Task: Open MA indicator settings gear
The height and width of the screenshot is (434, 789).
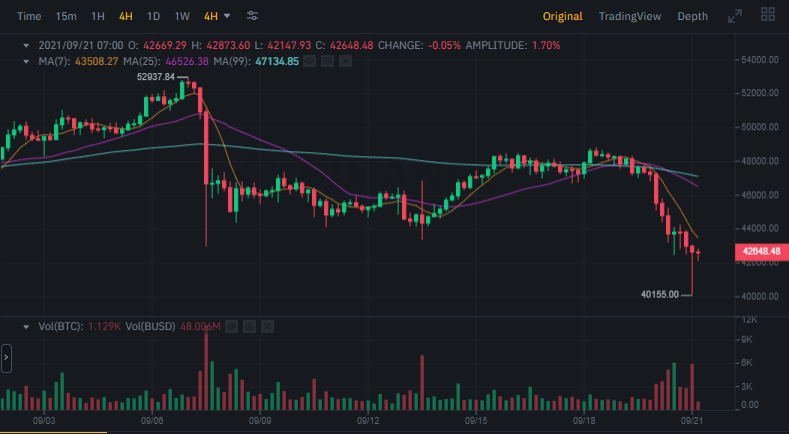Action: tap(327, 62)
